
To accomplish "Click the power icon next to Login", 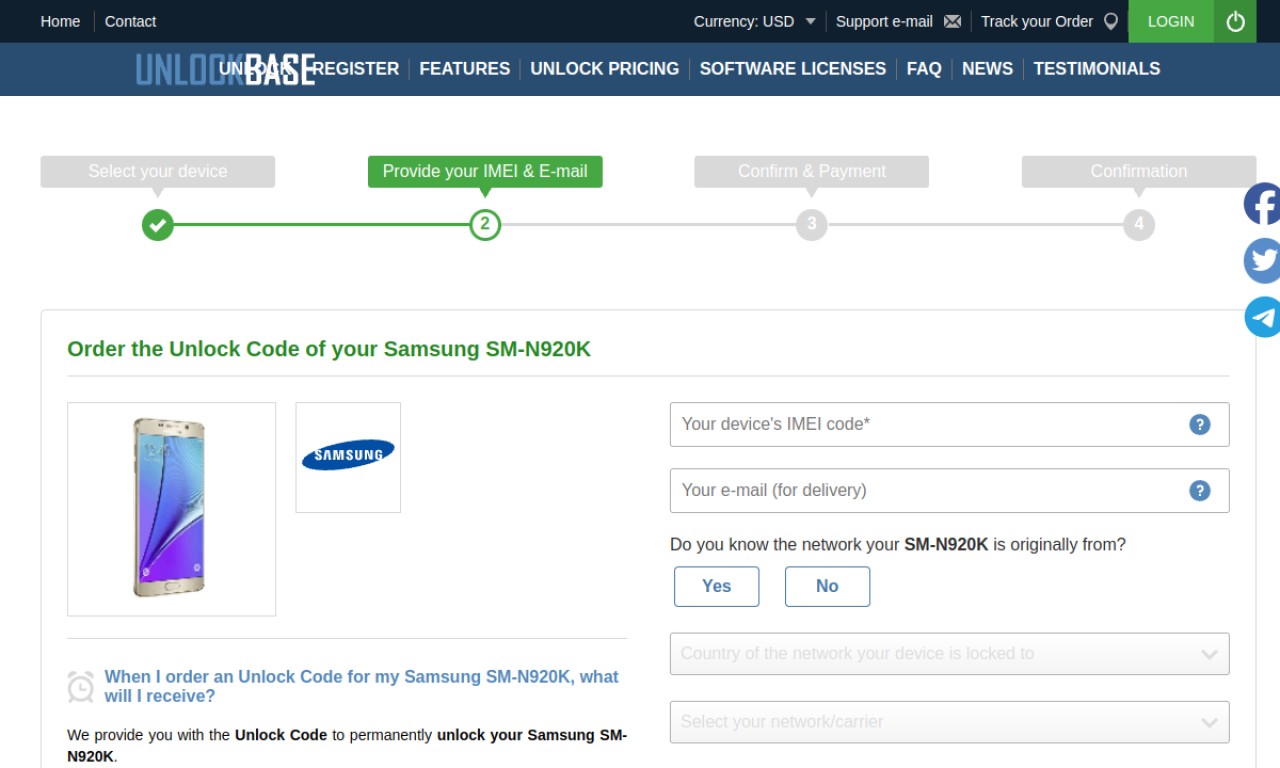I will click(x=1236, y=21).
